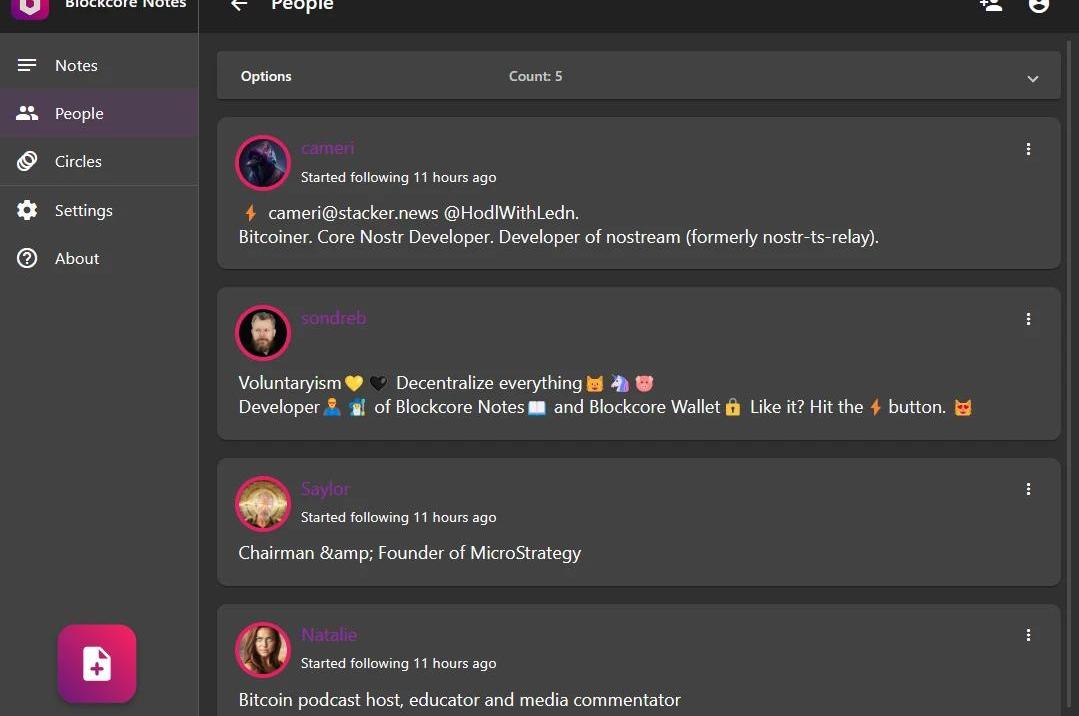1079x716 pixels.
Task: Open the account profile icon
Action: point(1038,6)
